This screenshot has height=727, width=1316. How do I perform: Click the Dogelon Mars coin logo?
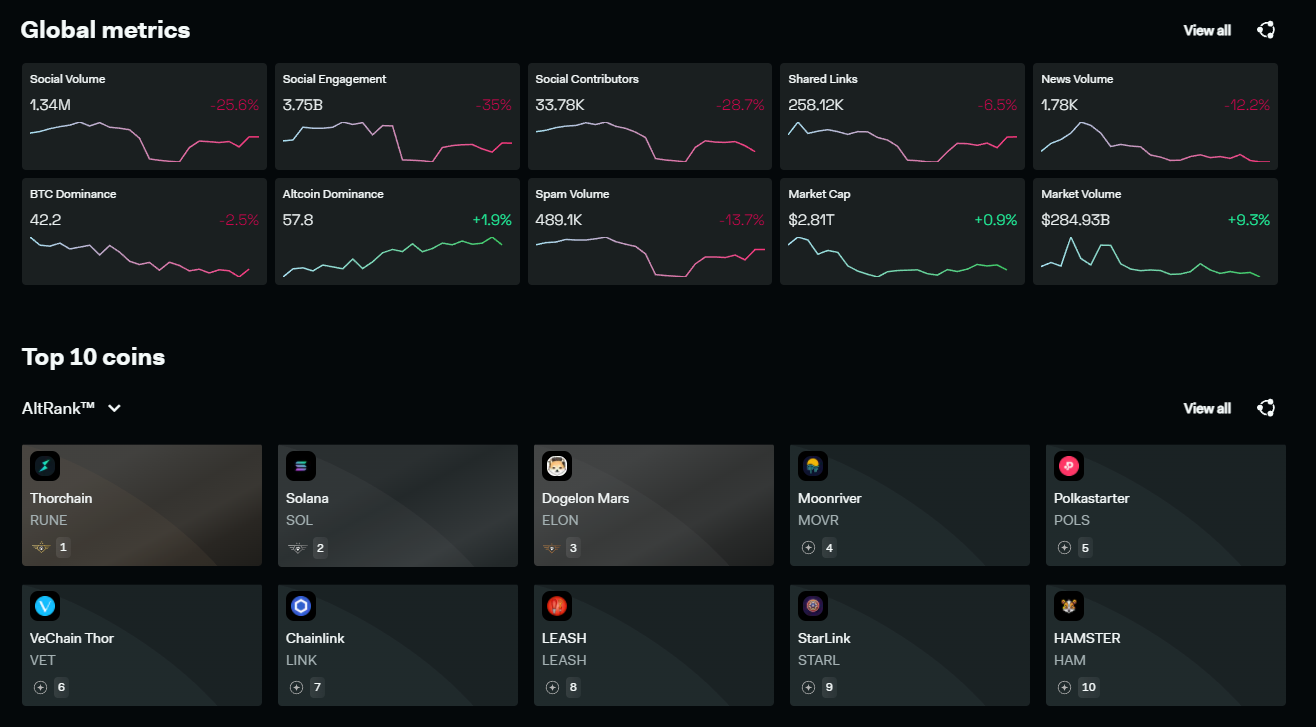[557, 466]
